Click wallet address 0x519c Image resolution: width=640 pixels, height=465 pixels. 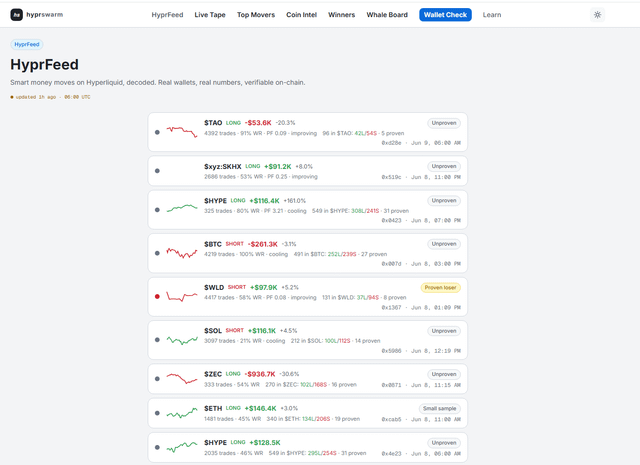click(391, 177)
